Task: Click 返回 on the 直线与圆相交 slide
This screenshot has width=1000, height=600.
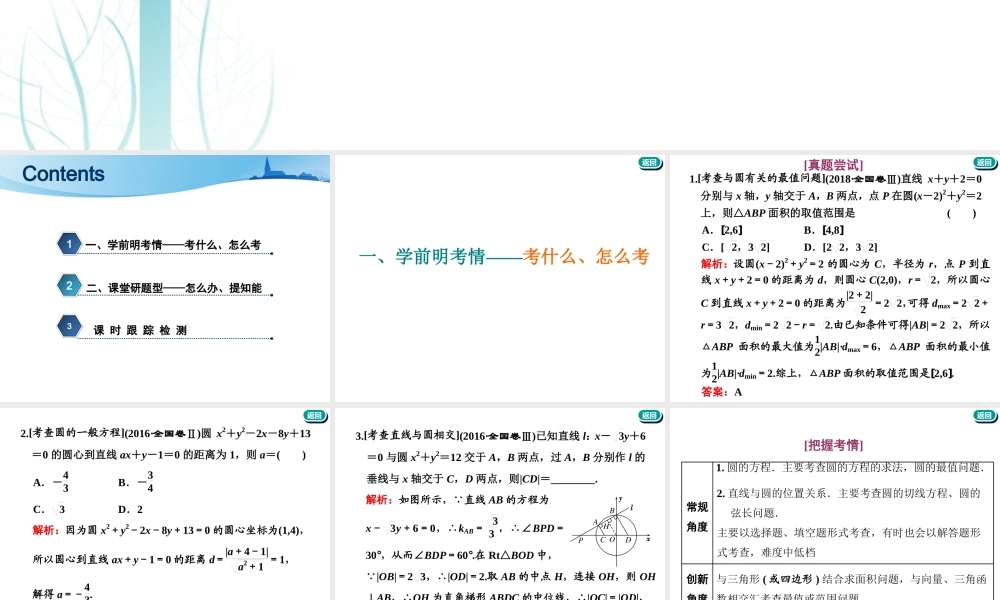Action: click(649, 415)
